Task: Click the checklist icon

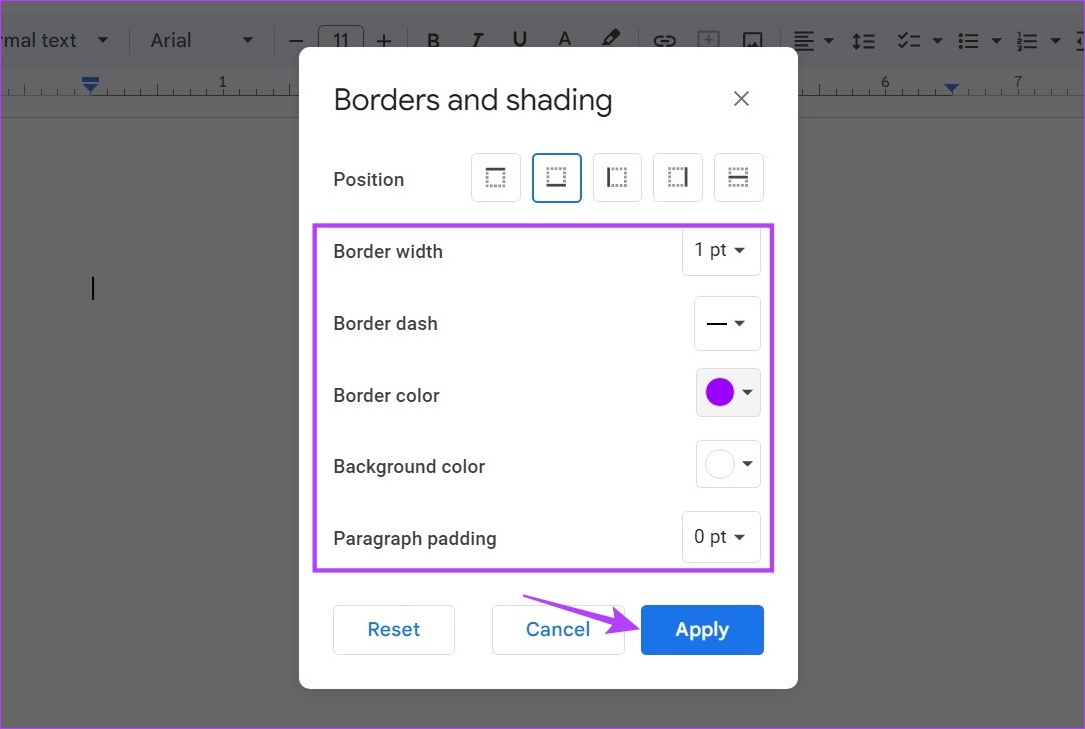Action: 909,41
